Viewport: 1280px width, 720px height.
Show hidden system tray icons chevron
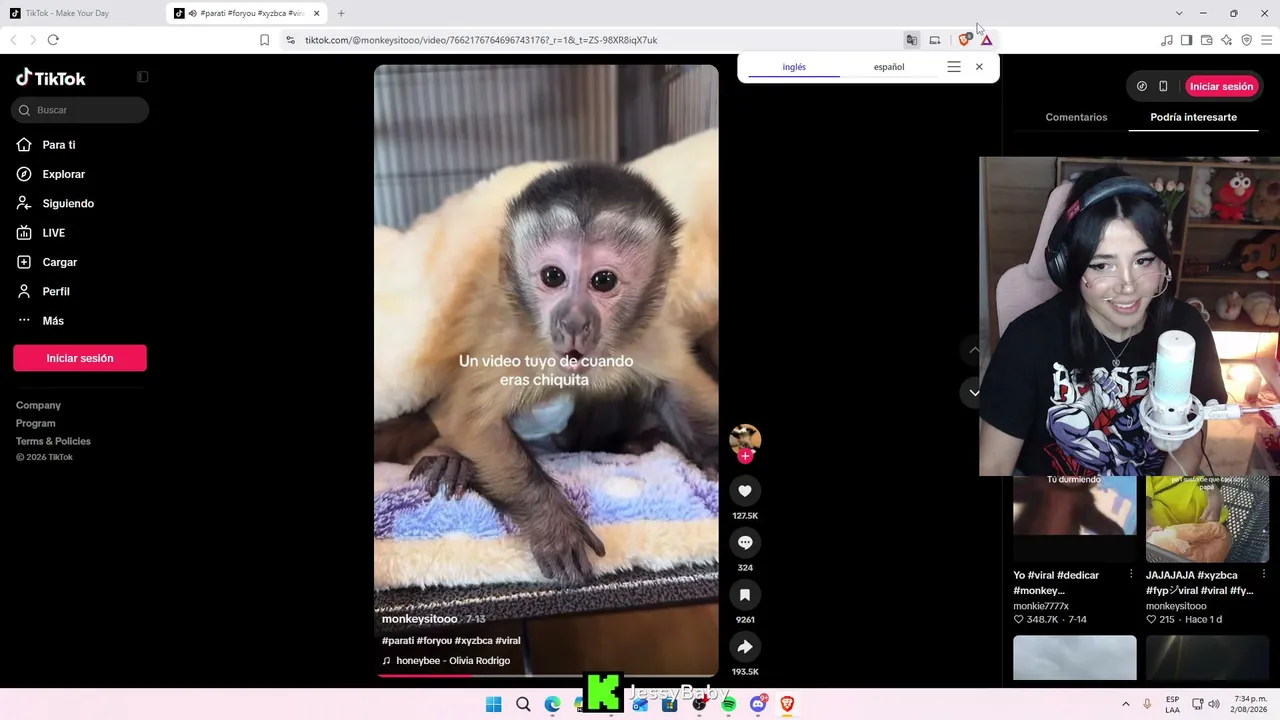[x=1125, y=704]
